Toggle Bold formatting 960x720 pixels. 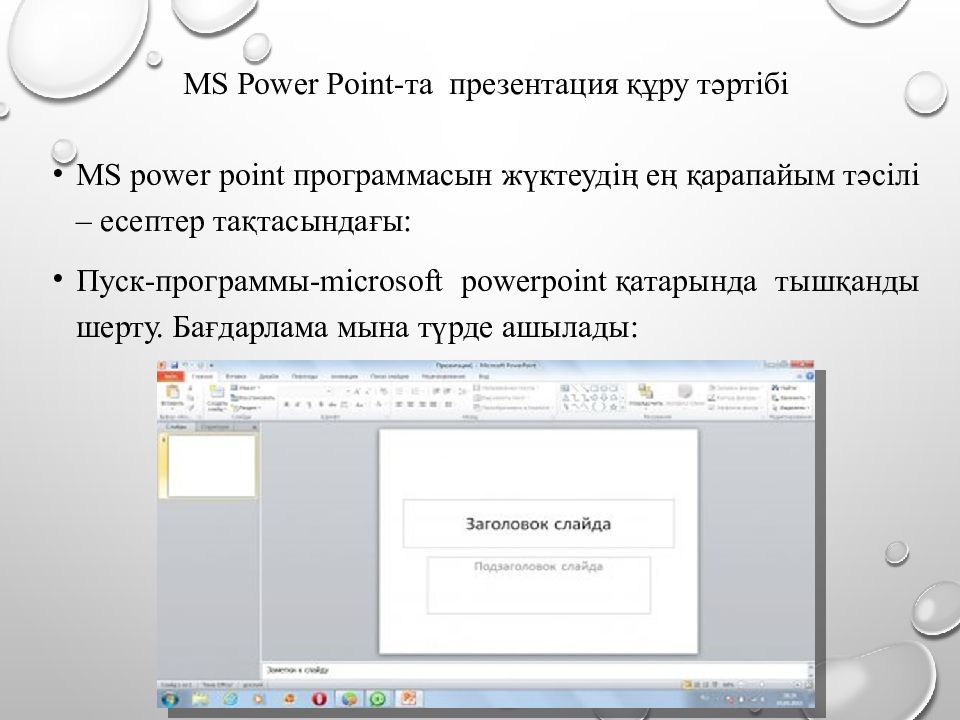[x=287, y=404]
